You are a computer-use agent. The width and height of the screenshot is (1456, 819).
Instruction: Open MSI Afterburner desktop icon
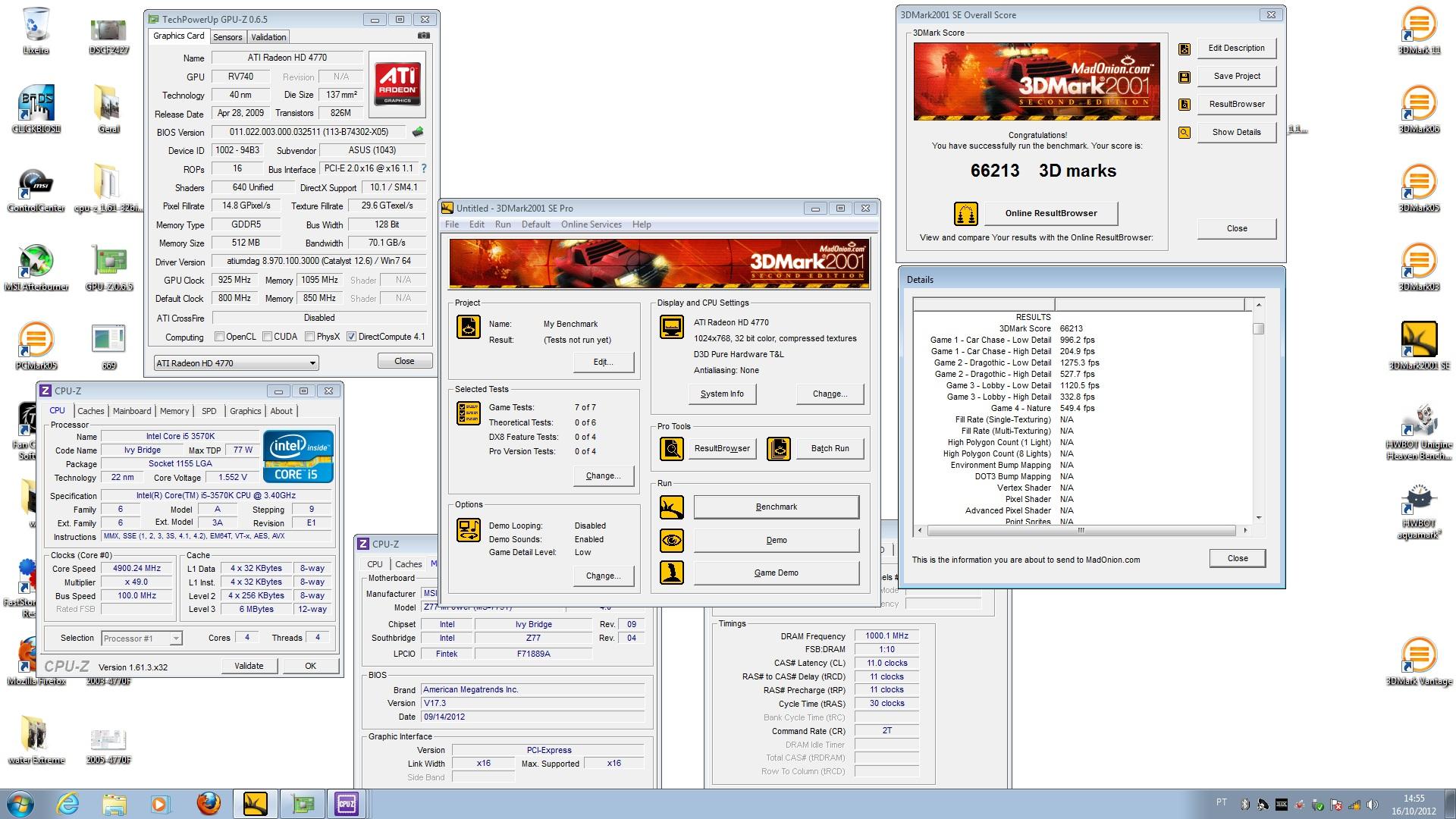coord(36,268)
